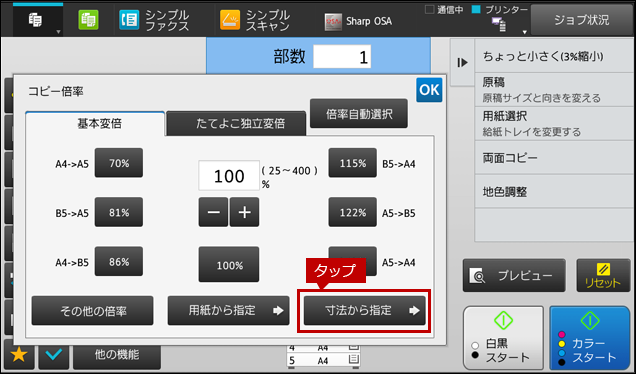Open 用紙選択 paper tray settings
This screenshot has width=636, height=374.
tap(555, 124)
